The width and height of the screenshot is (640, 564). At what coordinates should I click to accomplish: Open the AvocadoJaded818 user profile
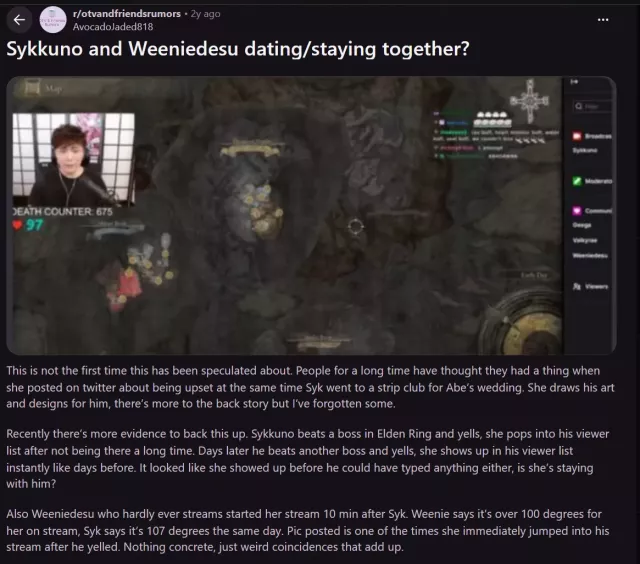tap(113, 27)
